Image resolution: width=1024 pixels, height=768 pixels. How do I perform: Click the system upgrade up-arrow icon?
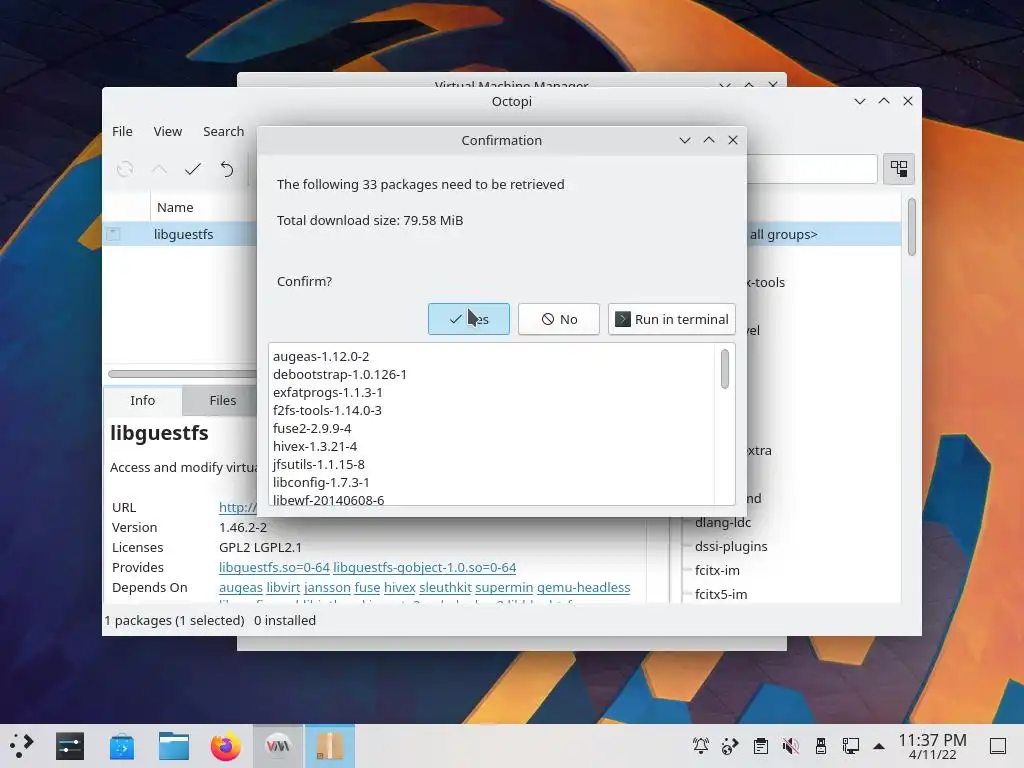click(159, 170)
